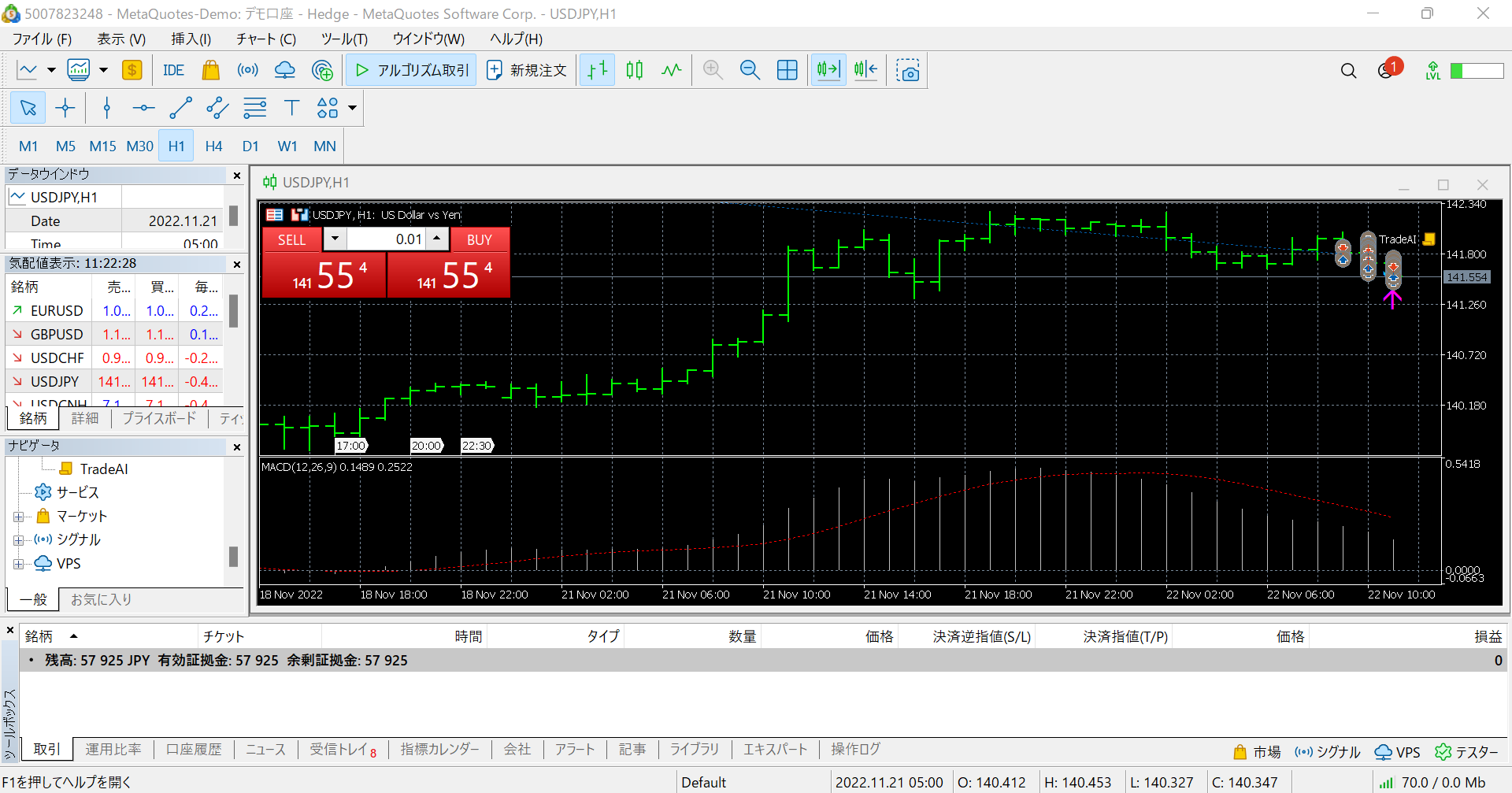Select the crosshair cursor tool
The height and width of the screenshot is (793, 1512).
65,108
